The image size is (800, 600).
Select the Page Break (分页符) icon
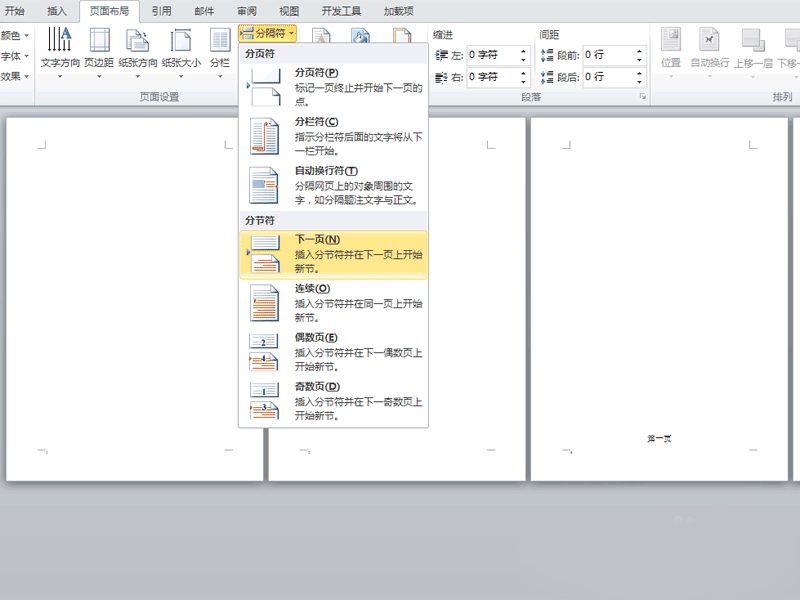(264, 87)
